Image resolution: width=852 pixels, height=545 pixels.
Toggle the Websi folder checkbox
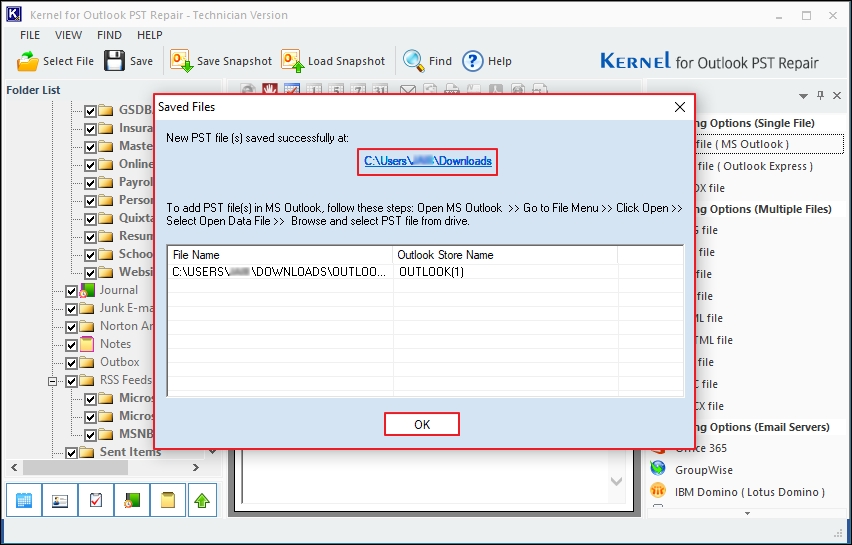[90, 273]
